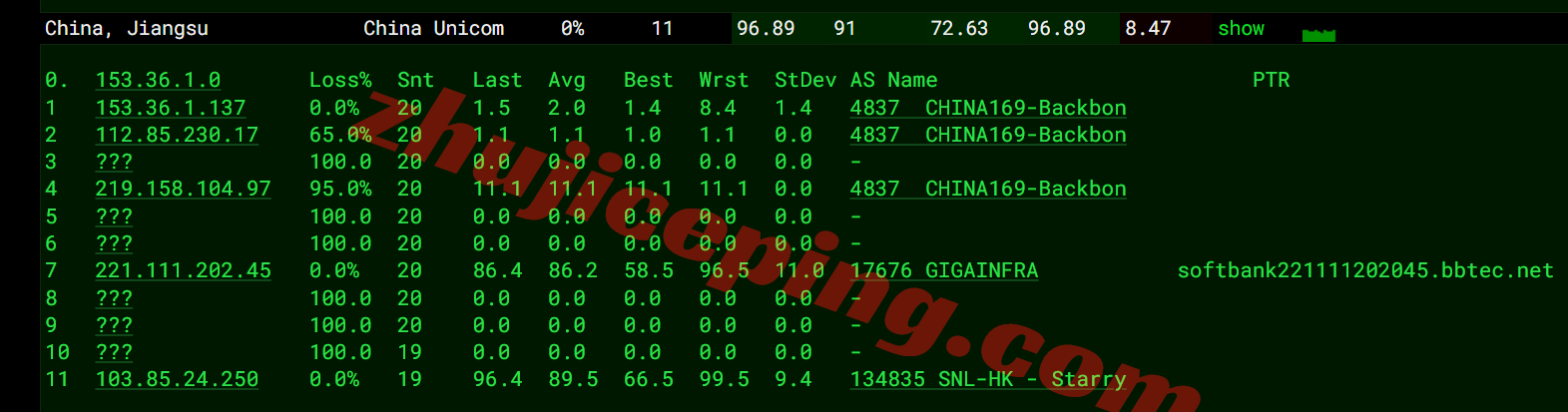Select the 8.47 value in summary row

pyautogui.click(x=1148, y=28)
